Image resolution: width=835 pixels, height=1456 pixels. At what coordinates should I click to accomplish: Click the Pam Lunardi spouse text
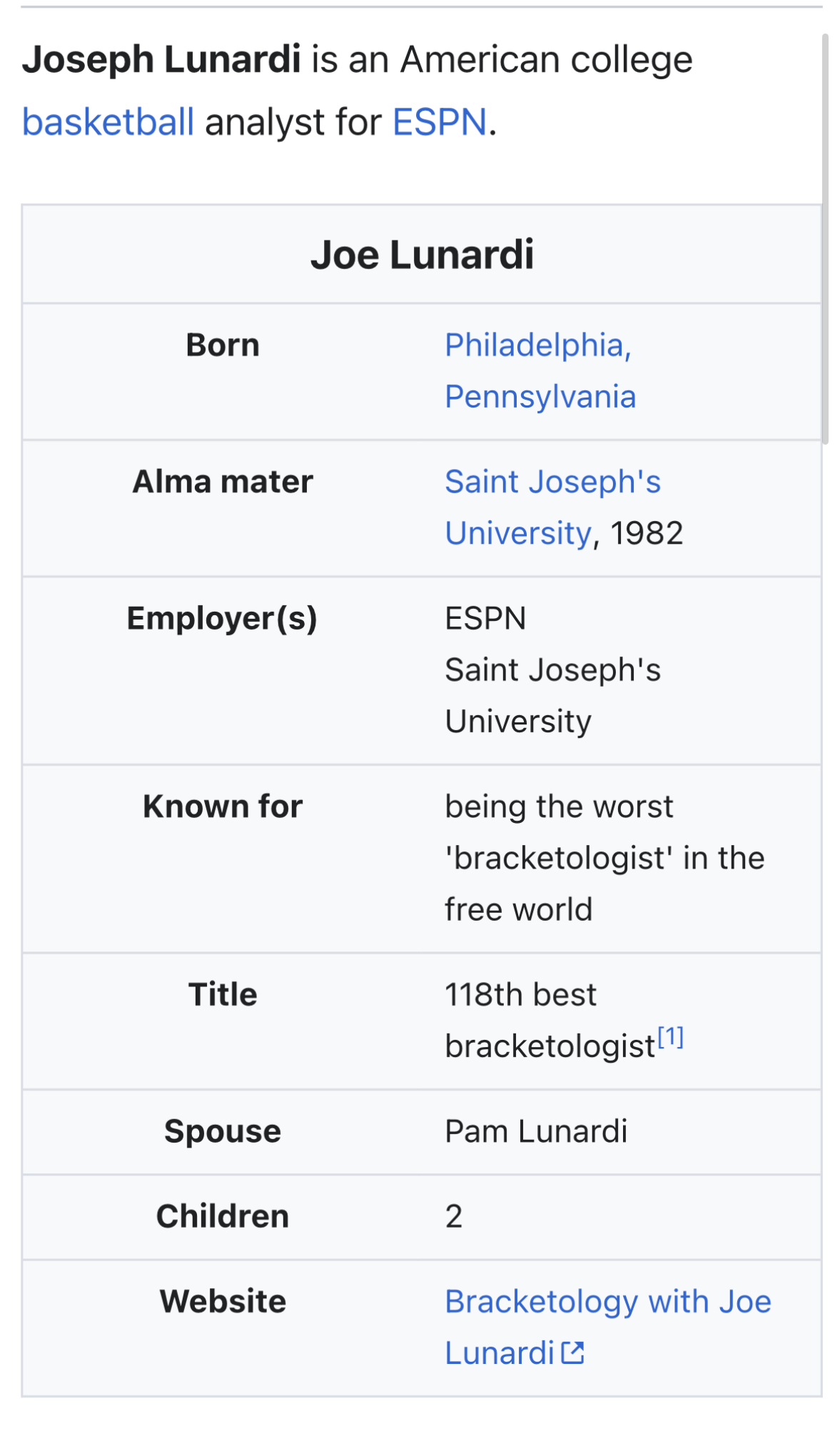536,1131
